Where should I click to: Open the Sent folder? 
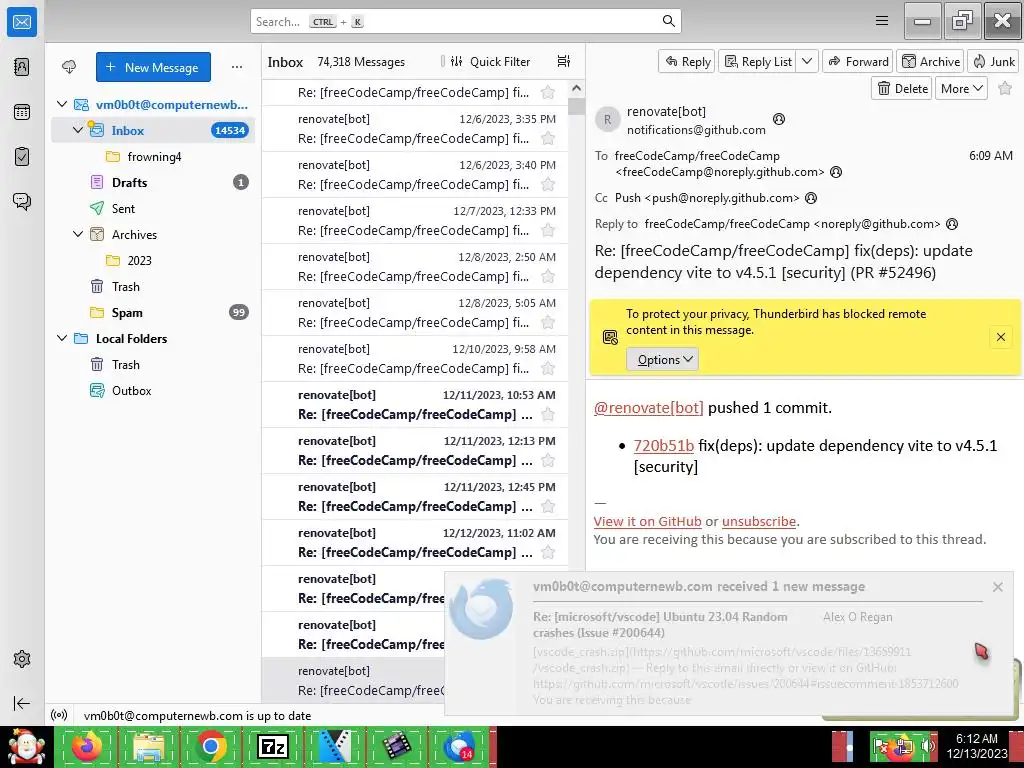(x=153, y=208)
